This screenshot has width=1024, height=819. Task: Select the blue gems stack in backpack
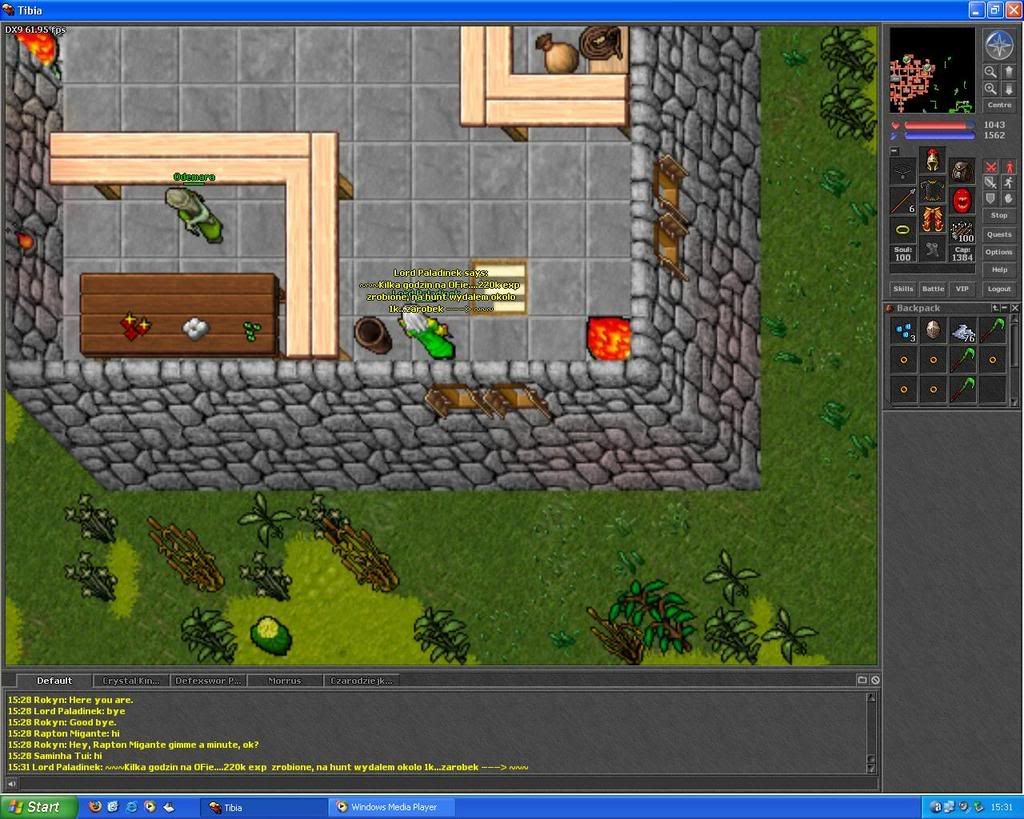pos(904,331)
